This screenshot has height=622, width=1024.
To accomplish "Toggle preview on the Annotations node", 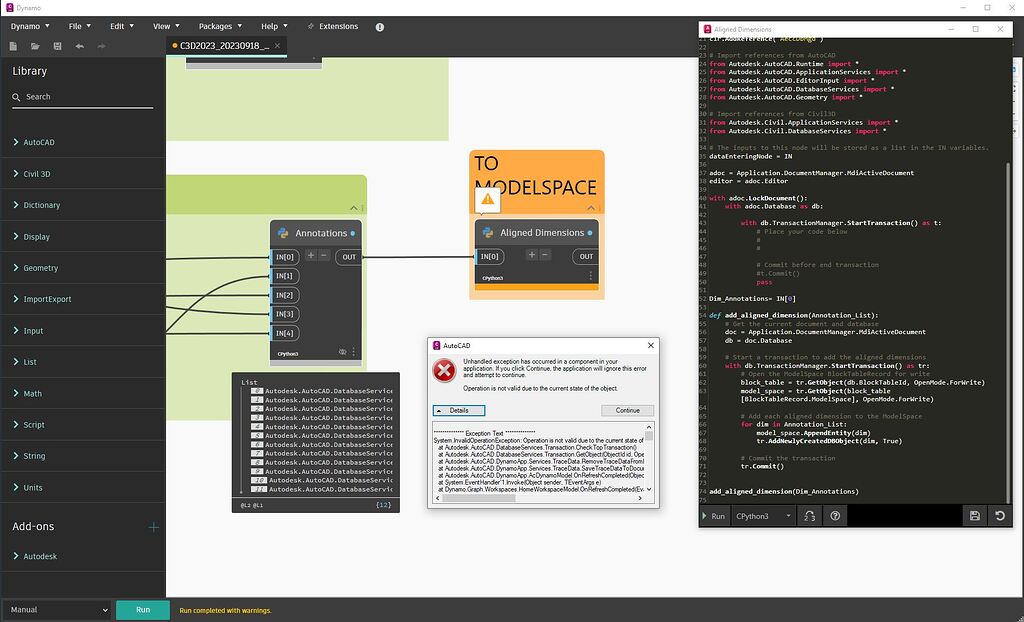I will tap(341, 352).
